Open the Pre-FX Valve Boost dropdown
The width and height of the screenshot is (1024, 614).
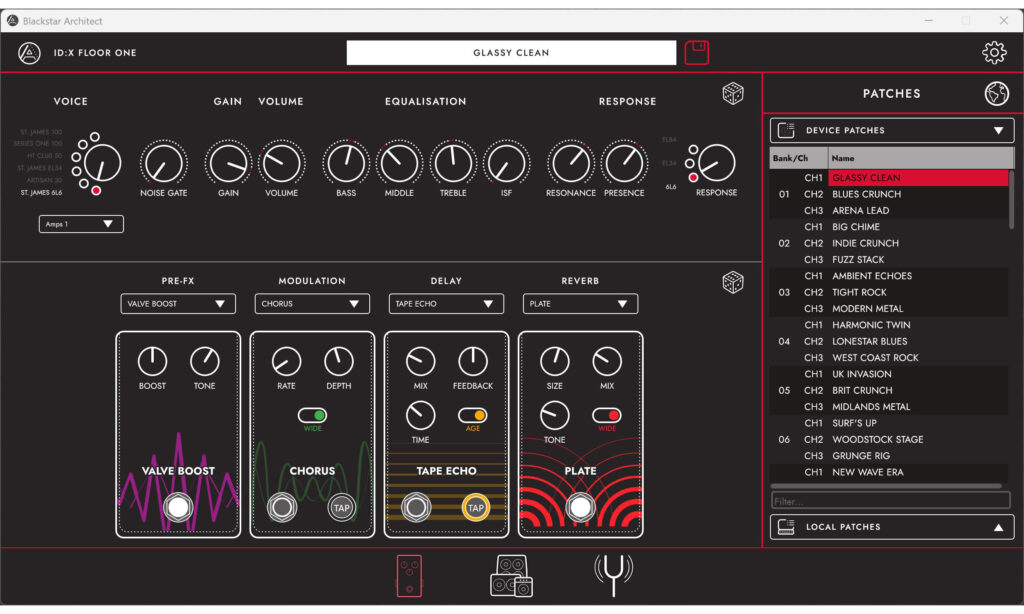click(x=178, y=304)
